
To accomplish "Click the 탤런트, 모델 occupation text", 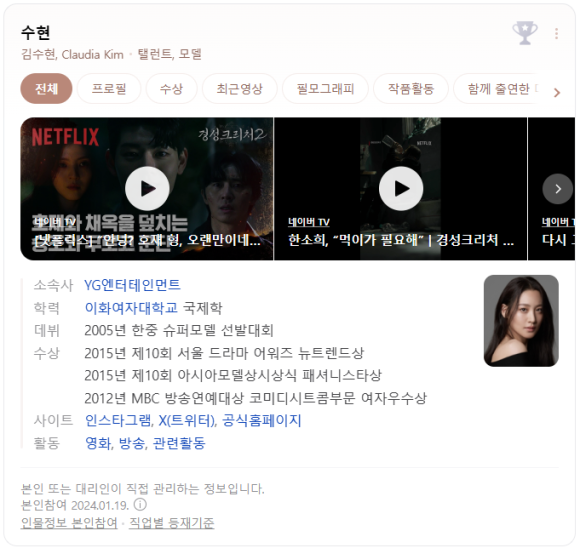I will (x=169, y=54).
